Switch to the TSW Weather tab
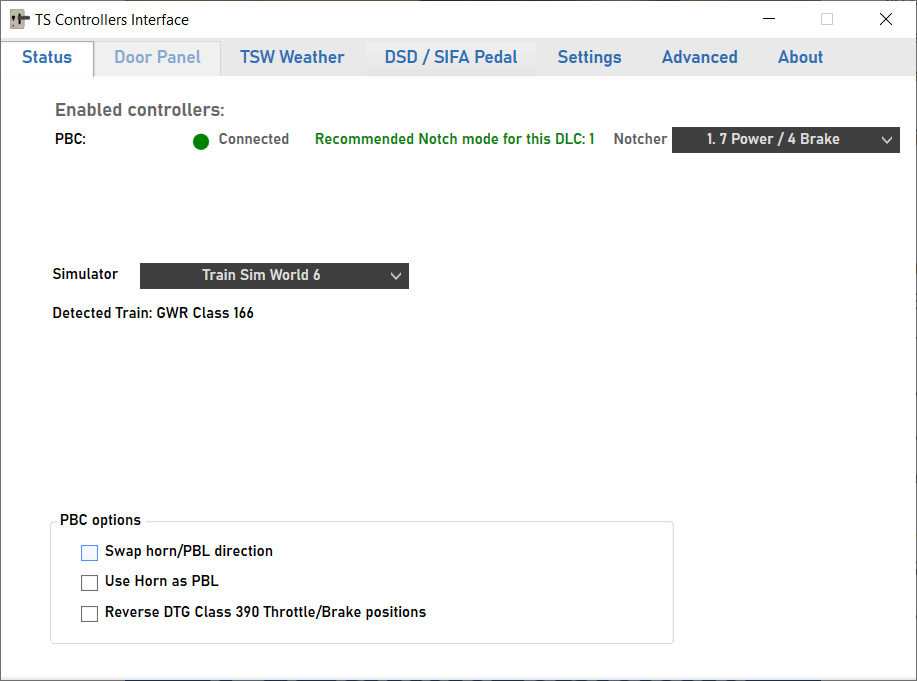Screen dimensions: 917x681 pos(292,58)
